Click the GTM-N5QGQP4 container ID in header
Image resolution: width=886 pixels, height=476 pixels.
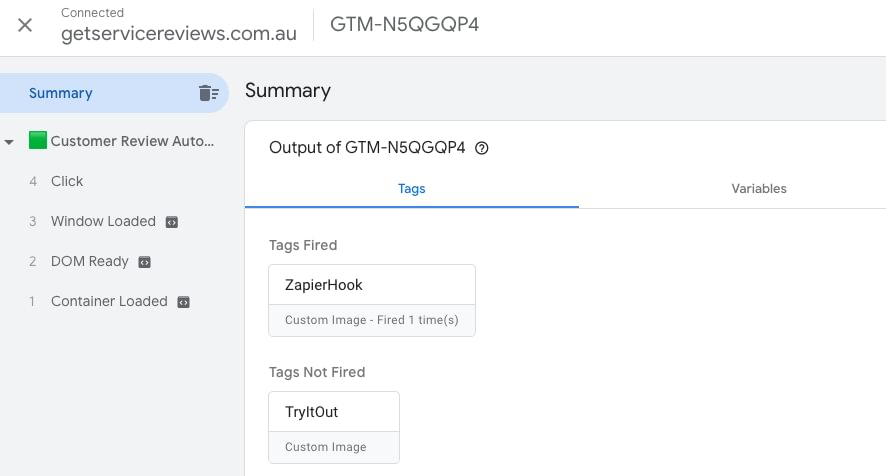pos(405,24)
